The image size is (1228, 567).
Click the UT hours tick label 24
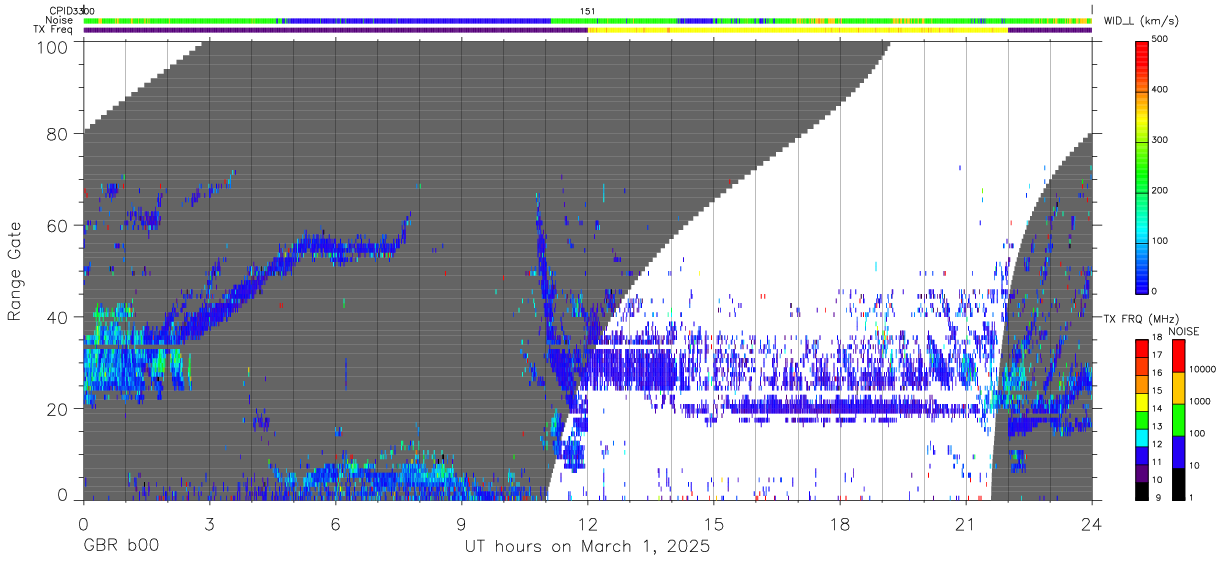pyautogui.click(x=1092, y=523)
